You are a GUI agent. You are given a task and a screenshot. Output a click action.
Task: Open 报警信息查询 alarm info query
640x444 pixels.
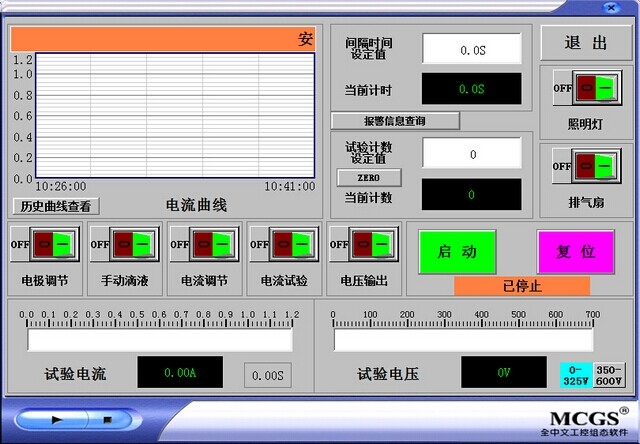click(395, 121)
